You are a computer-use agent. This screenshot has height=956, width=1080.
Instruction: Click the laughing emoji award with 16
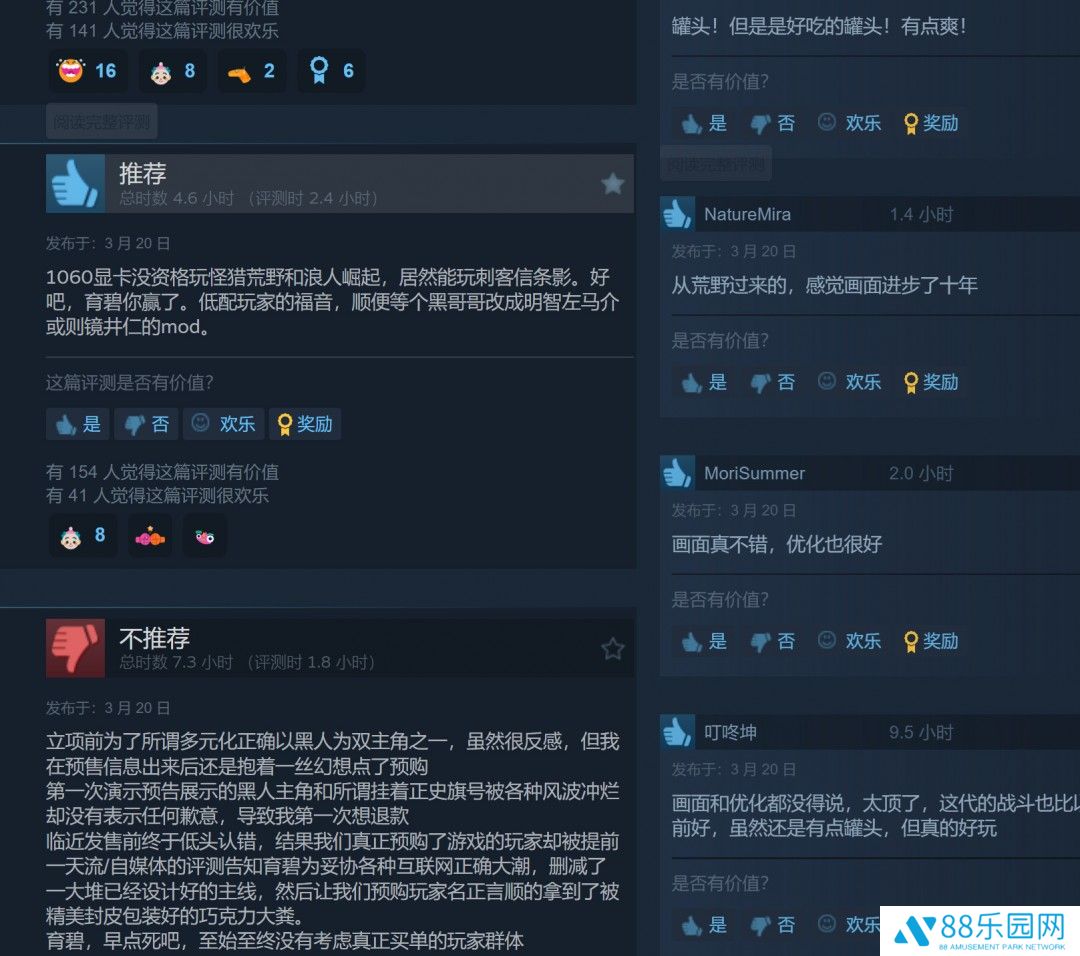pos(87,71)
